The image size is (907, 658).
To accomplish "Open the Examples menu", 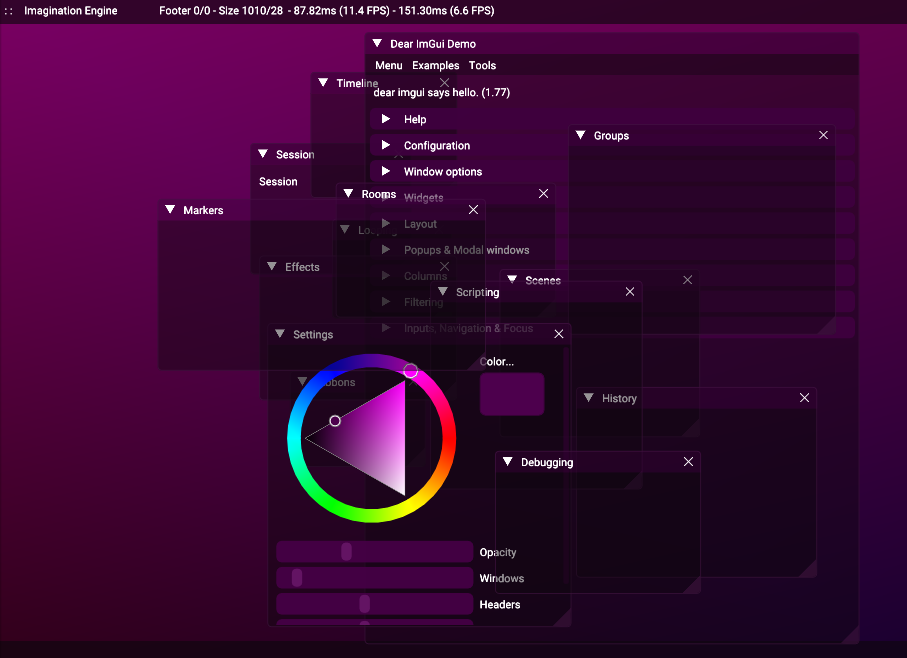I will [x=436, y=65].
